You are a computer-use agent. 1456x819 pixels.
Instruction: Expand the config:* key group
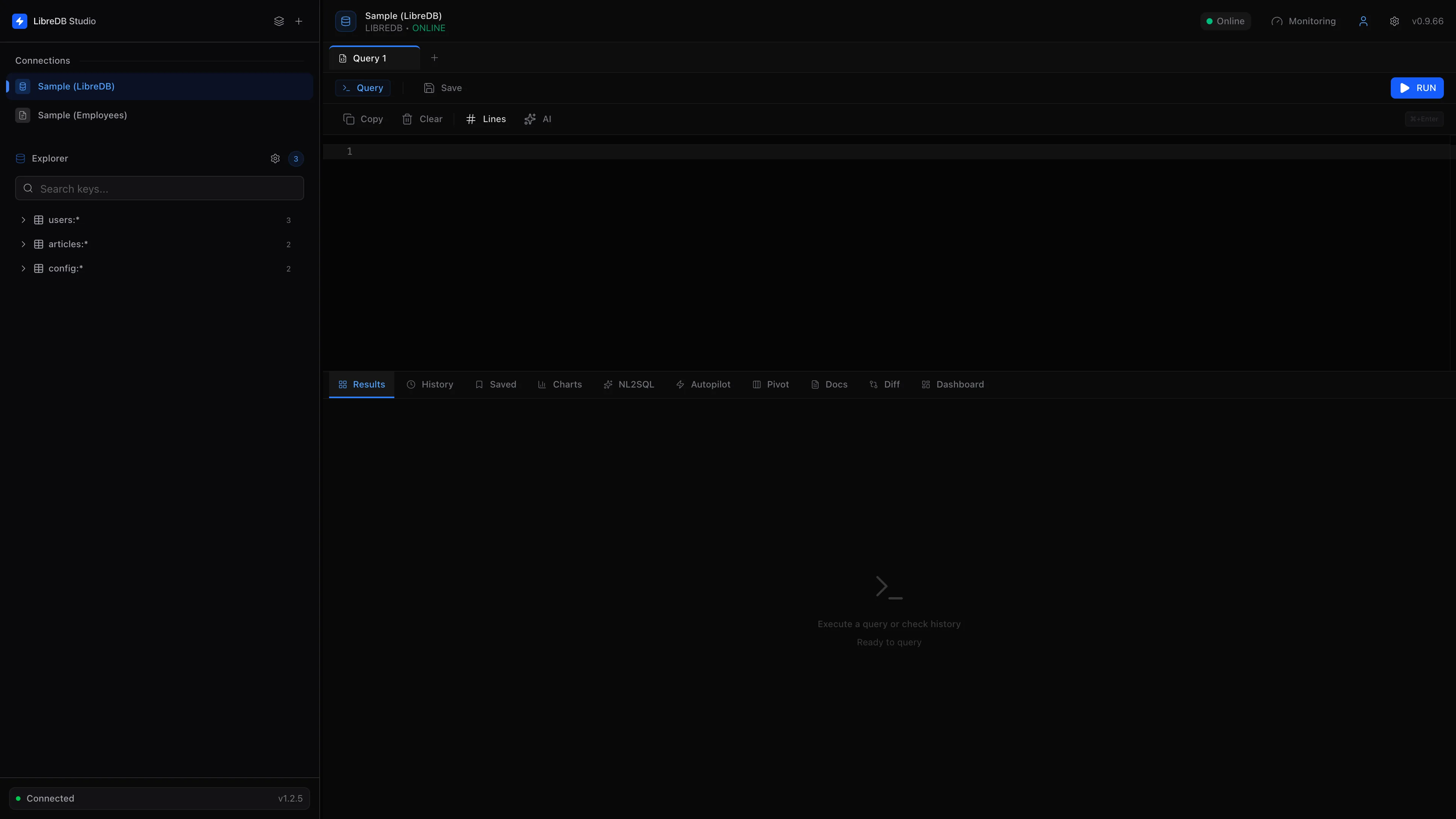(x=23, y=268)
